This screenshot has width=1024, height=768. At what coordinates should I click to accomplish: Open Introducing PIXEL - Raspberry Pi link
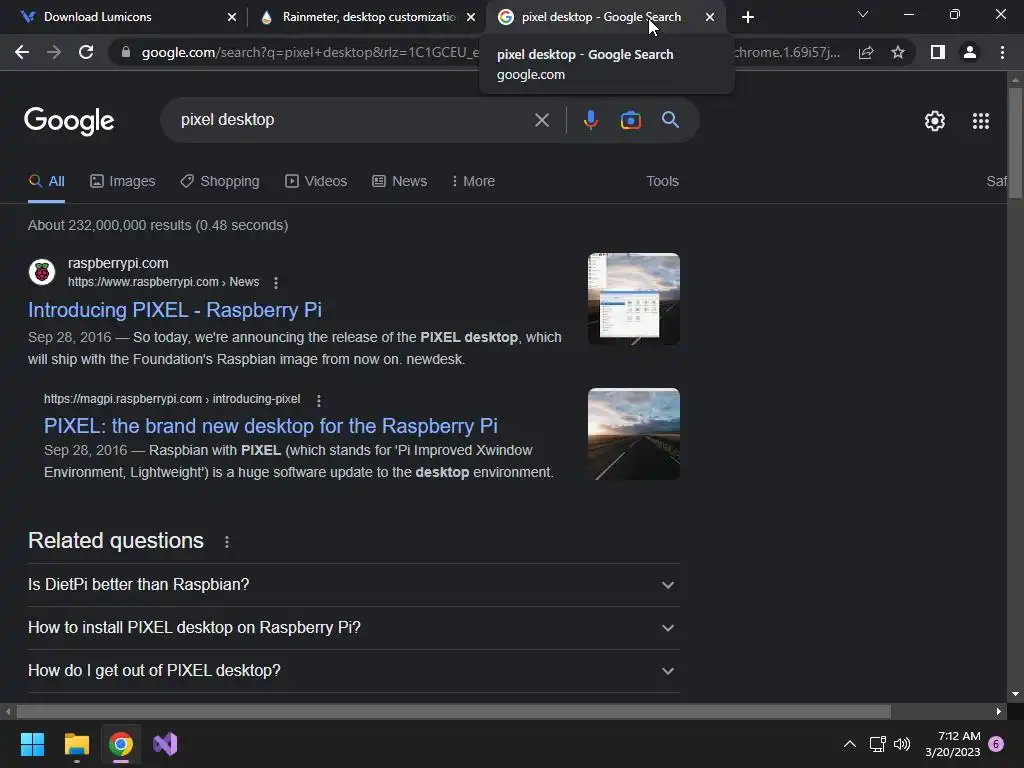click(175, 310)
